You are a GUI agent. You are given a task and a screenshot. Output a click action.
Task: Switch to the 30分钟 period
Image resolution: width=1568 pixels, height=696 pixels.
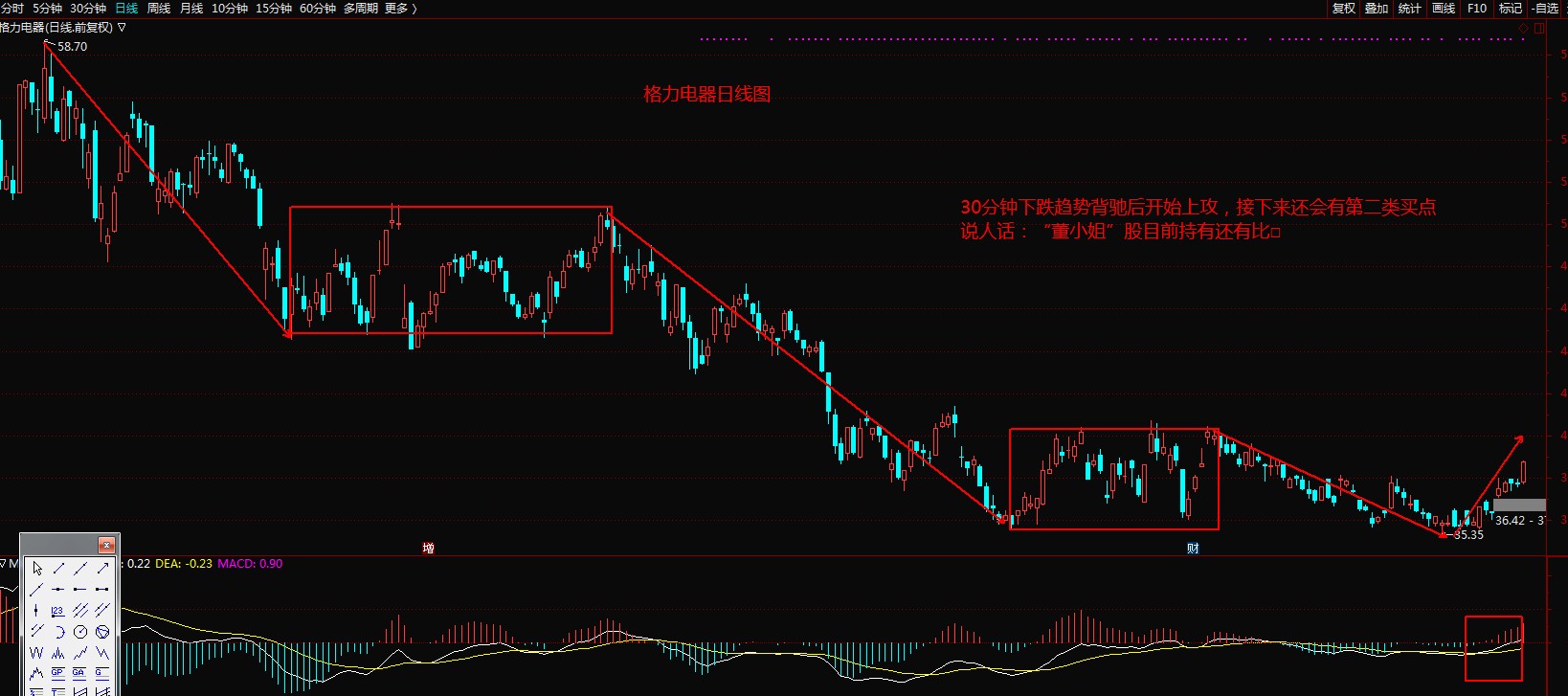[x=88, y=8]
